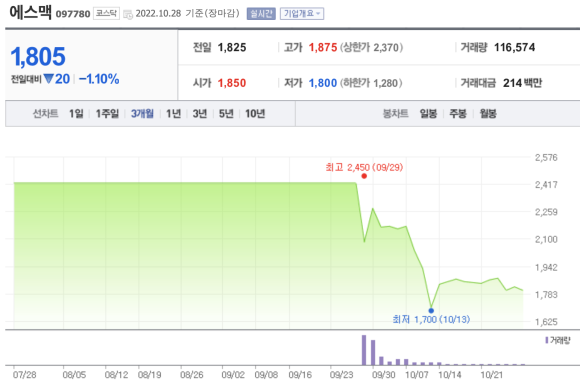
Task: Select the 3개월 line chart tab
Action: [142, 114]
